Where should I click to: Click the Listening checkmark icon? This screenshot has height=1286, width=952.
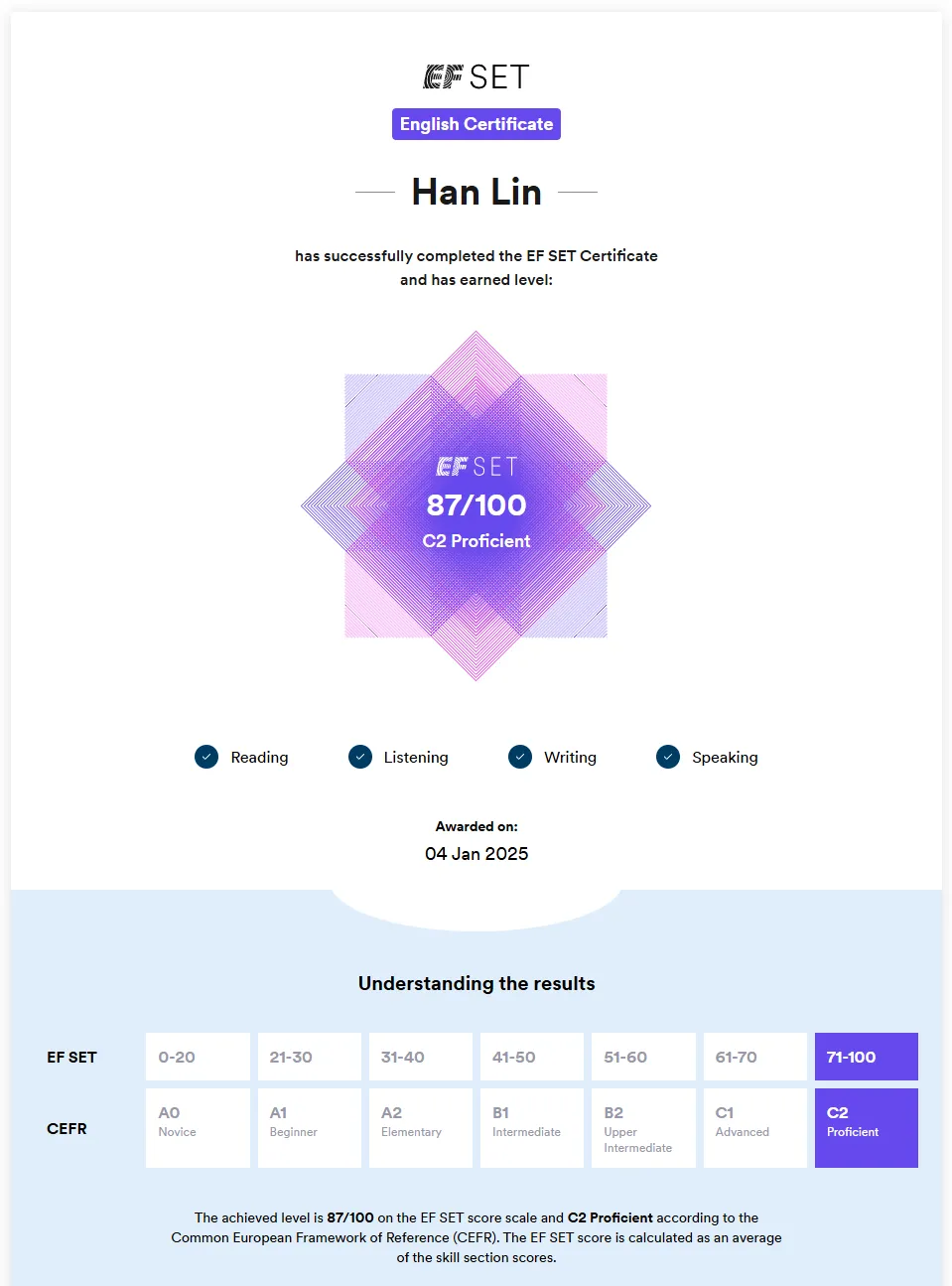tap(360, 757)
